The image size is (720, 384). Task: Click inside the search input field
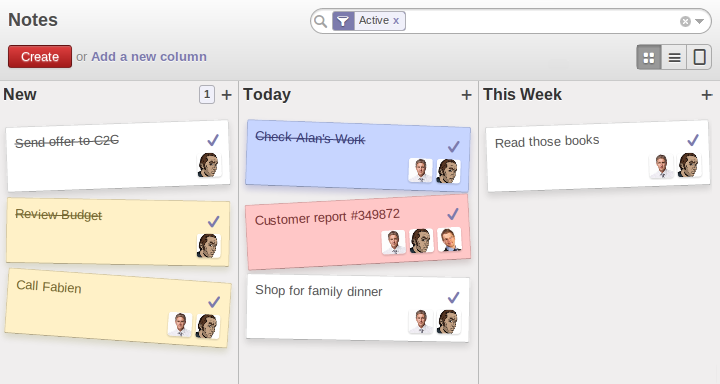pos(542,21)
